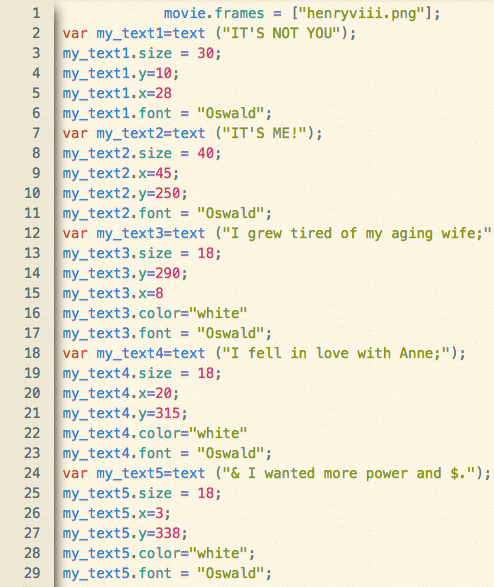The image size is (494, 587).
Task: Click the value 18 in my_text5.size
Action: click(x=206, y=494)
